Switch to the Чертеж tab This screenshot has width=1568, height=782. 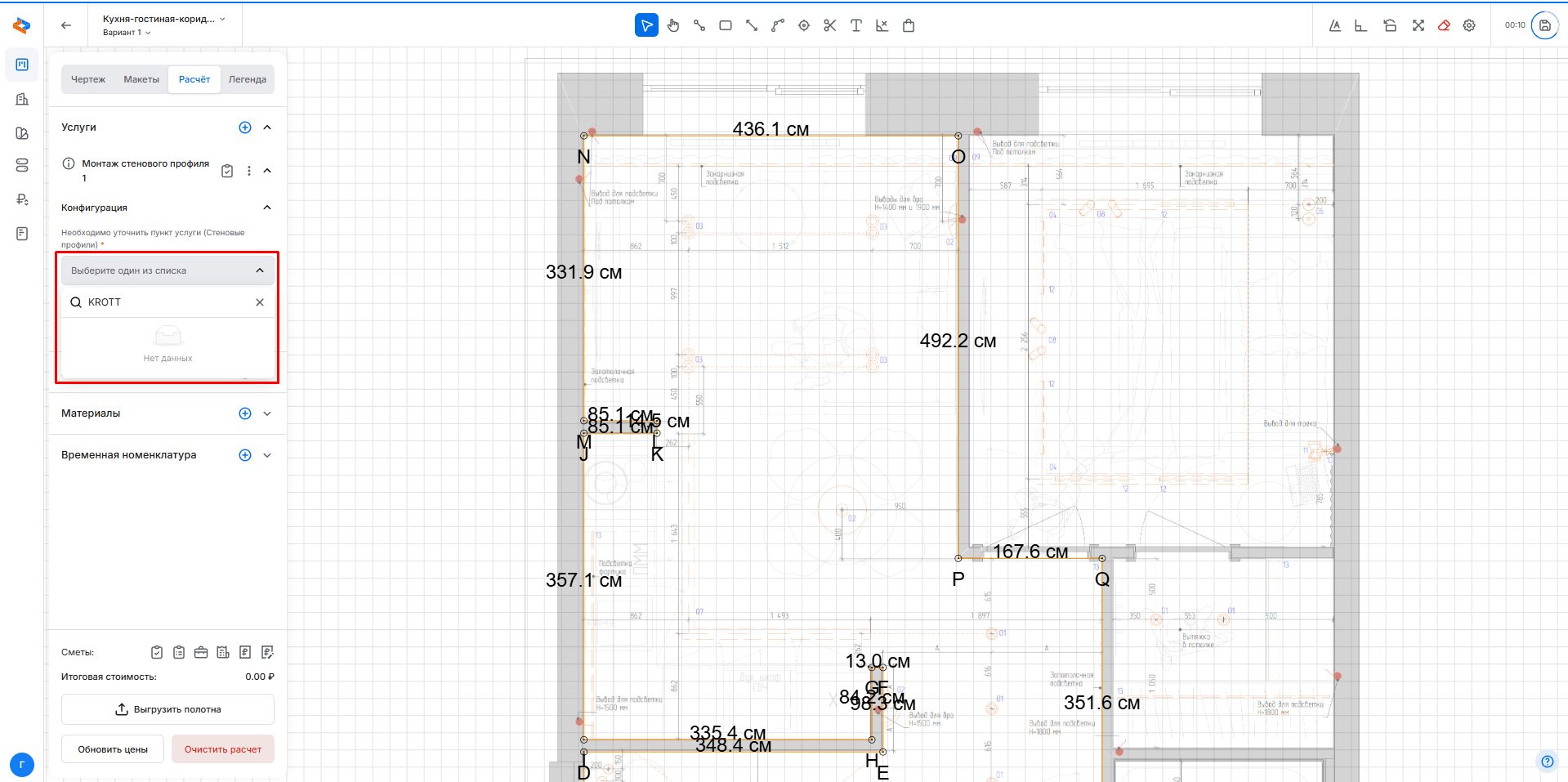pyautogui.click(x=88, y=79)
